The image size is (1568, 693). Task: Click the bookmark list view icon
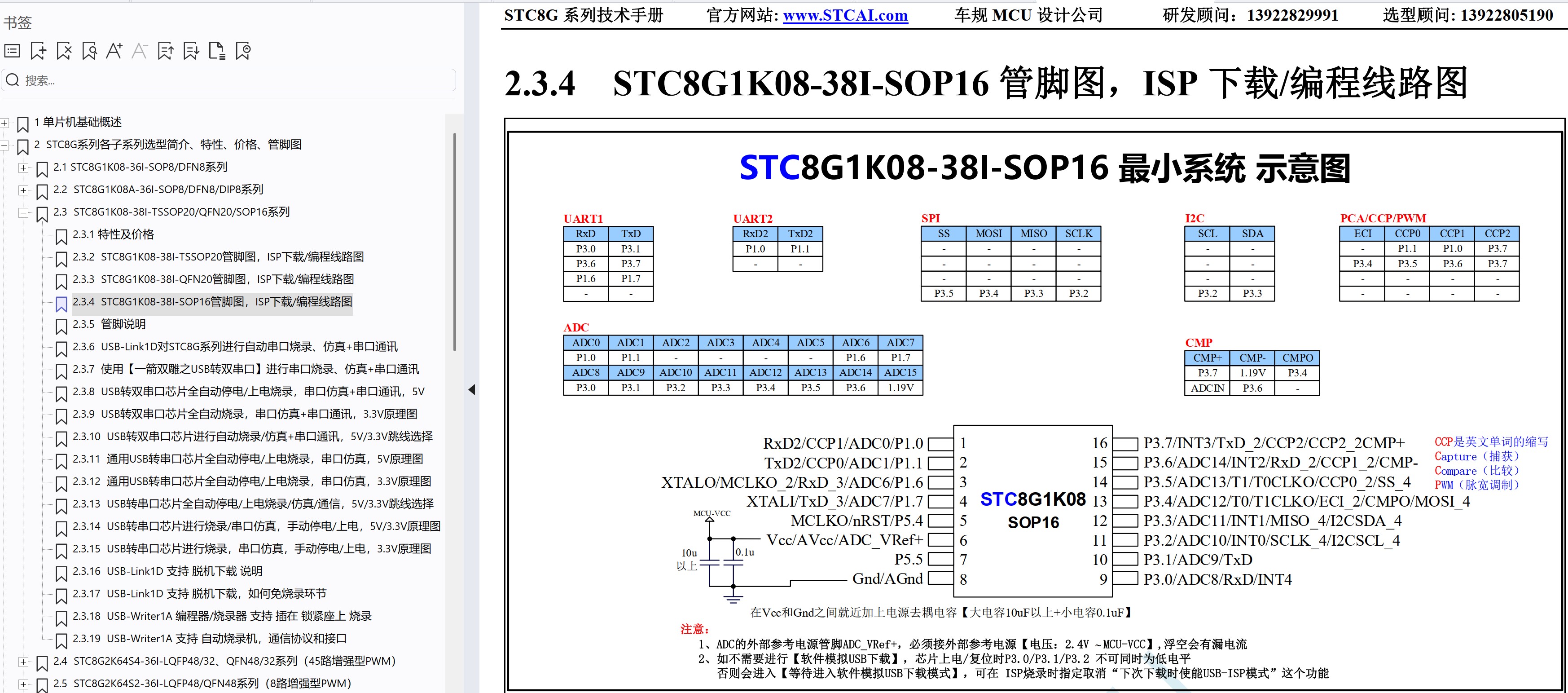[x=12, y=51]
